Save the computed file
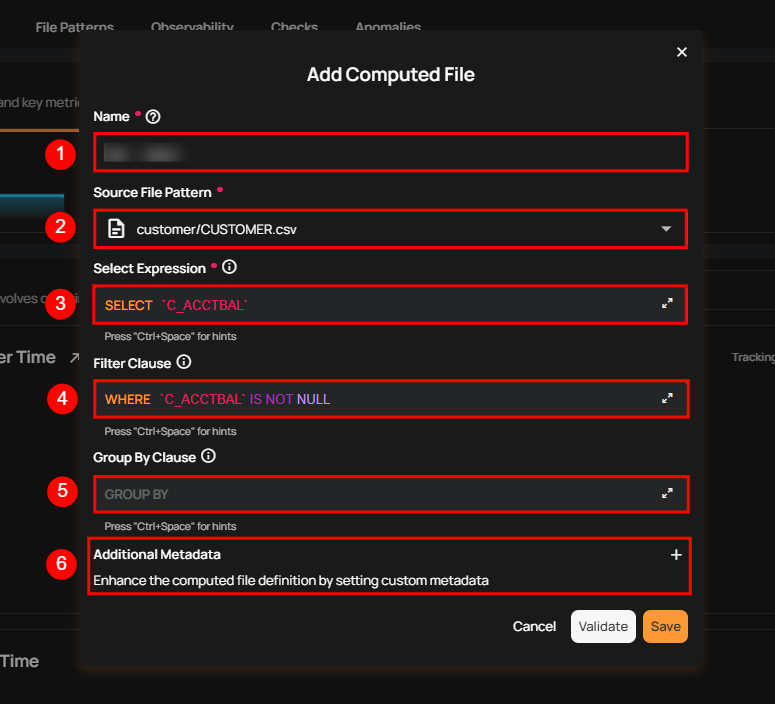 [665, 626]
